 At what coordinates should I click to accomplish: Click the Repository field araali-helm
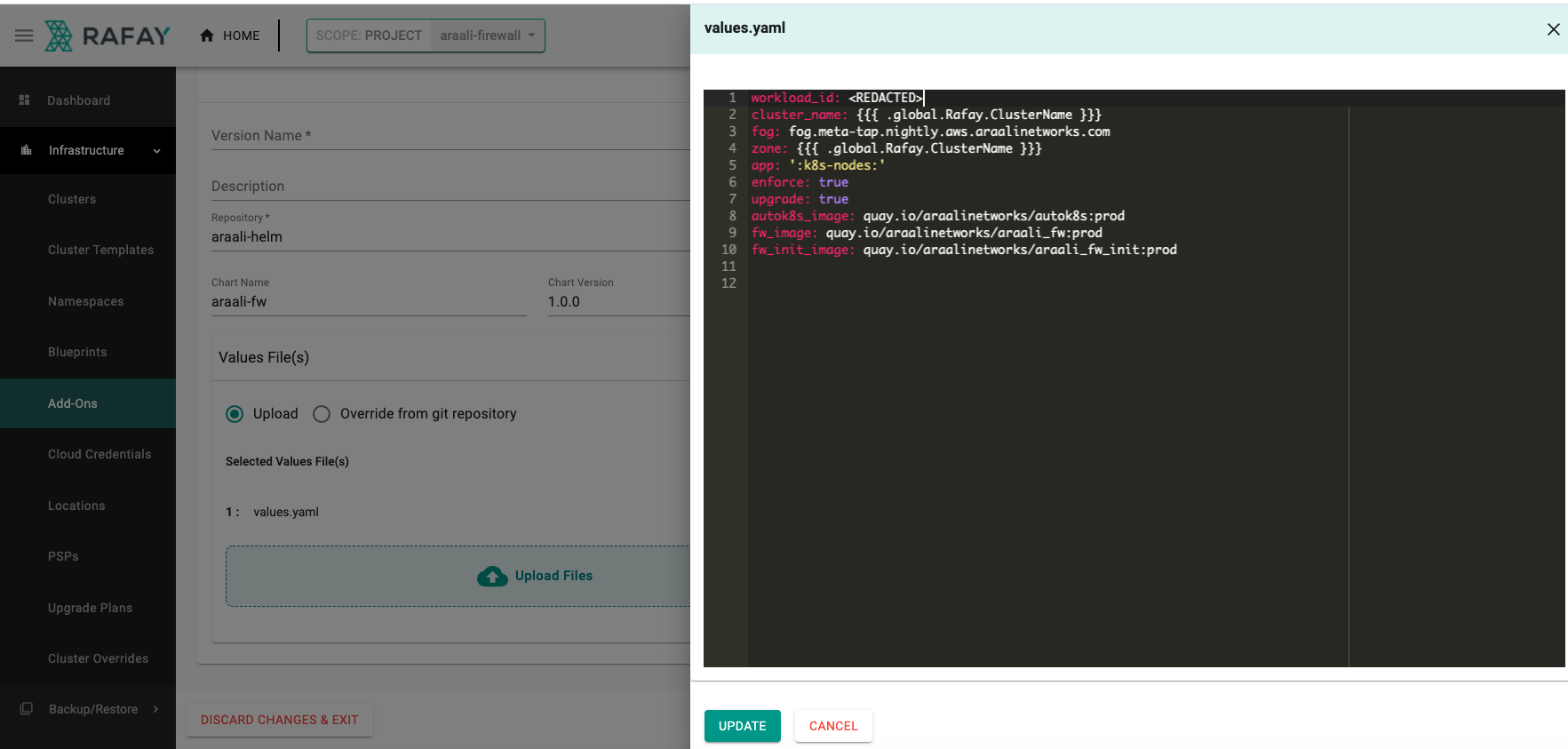(x=450, y=237)
